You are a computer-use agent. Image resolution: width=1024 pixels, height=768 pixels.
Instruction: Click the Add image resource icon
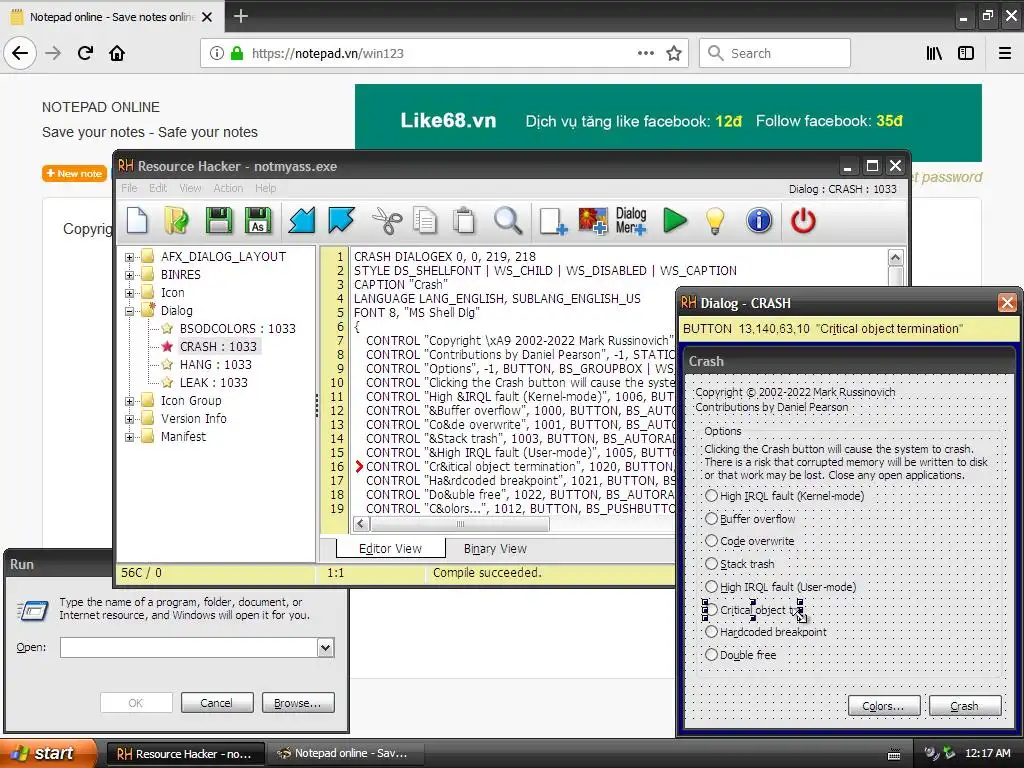[x=593, y=221]
